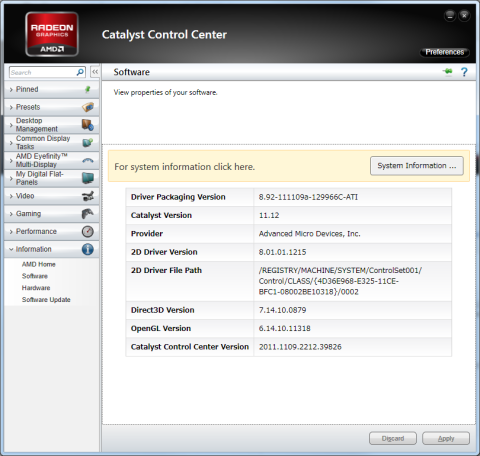Expand the Performance section
The width and height of the screenshot is (480, 456).
pos(52,231)
